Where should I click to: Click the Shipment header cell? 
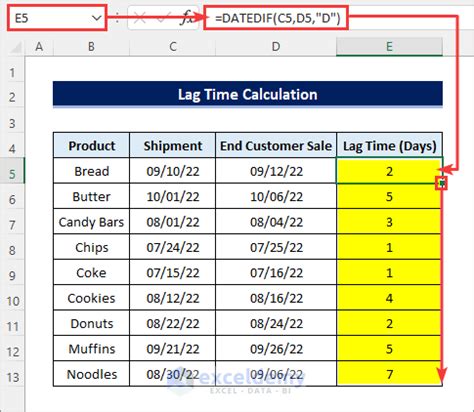[173, 145]
